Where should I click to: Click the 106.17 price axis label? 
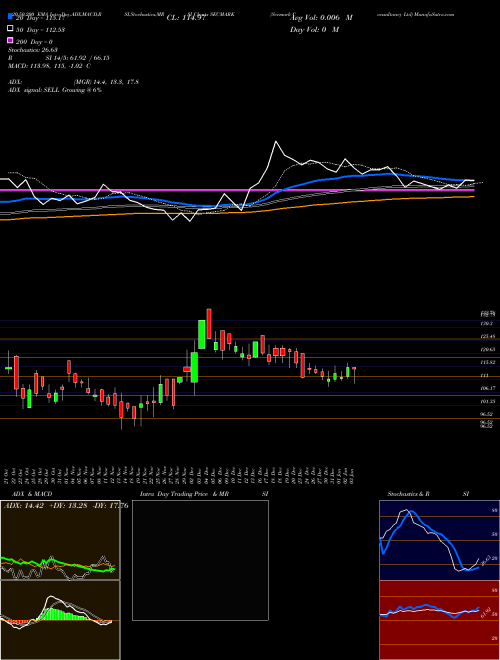tap(488, 388)
